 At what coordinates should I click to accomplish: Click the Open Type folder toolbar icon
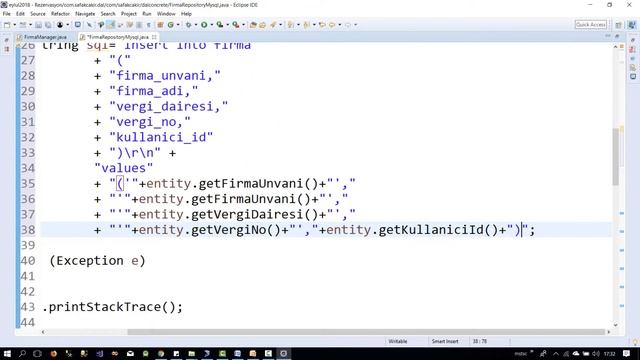[253, 25]
